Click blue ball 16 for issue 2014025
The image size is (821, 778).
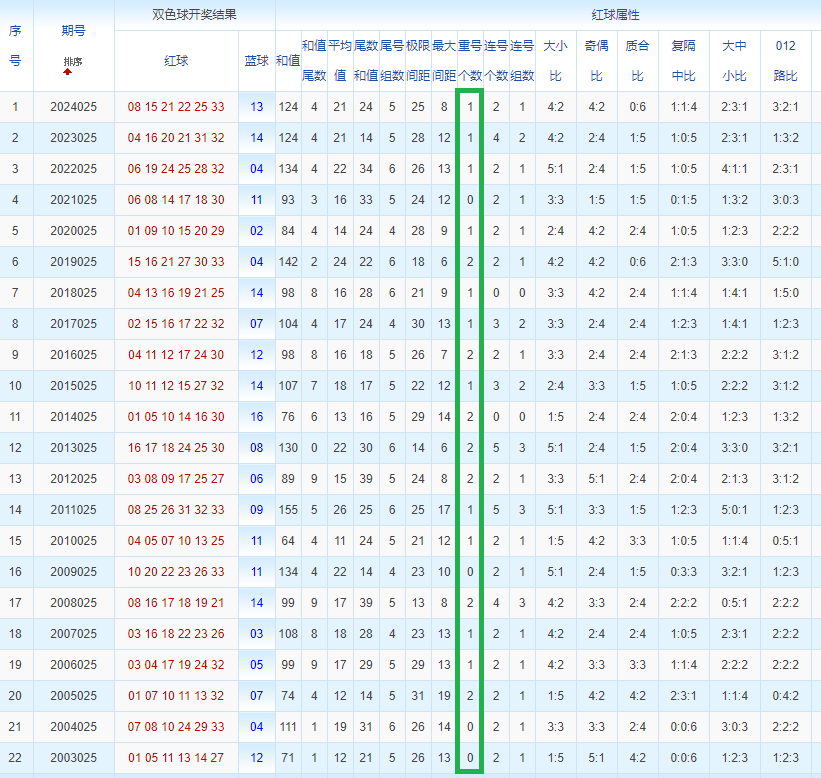pos(257,417)
